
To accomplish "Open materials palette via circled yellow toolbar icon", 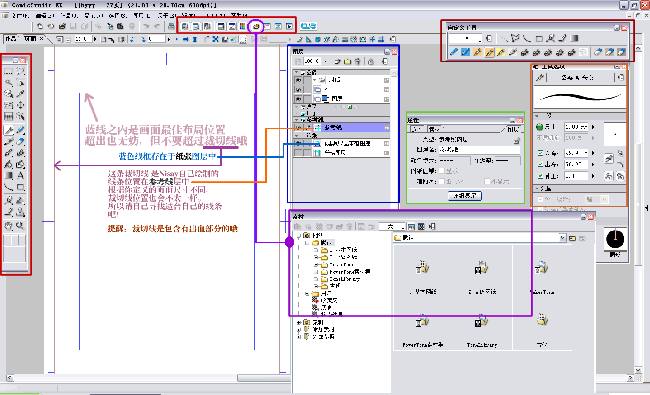I will (x=256, y=26).
